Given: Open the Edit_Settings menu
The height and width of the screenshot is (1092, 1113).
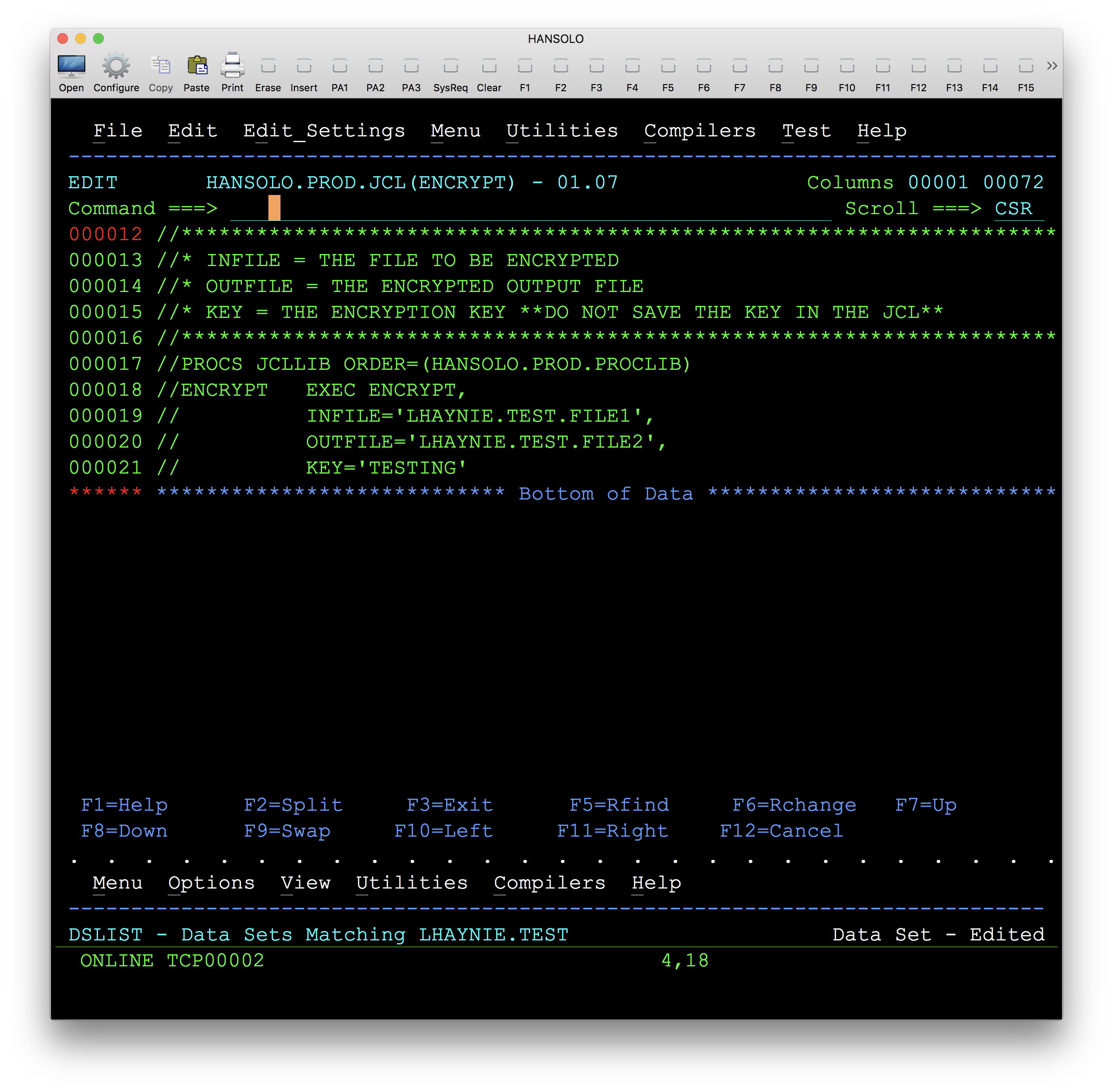Looking at the screenshot, I should click(323, 131).
